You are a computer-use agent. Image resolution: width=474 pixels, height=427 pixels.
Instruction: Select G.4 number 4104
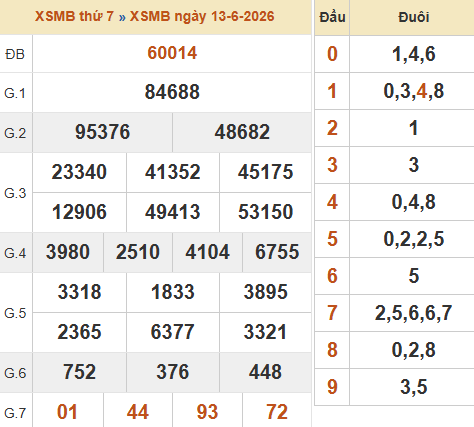point(207,252)
